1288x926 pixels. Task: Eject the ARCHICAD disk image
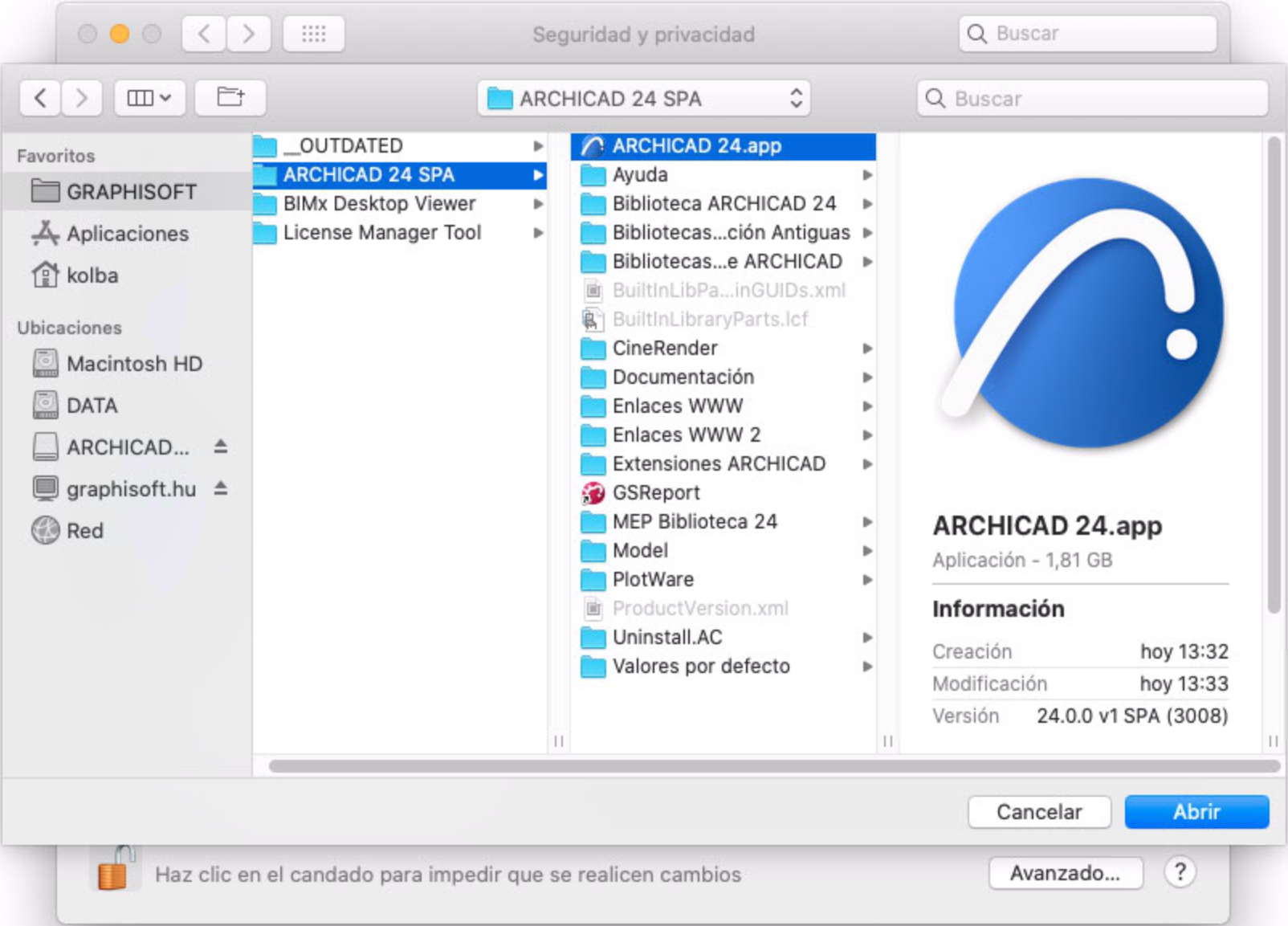coord(222,447)
